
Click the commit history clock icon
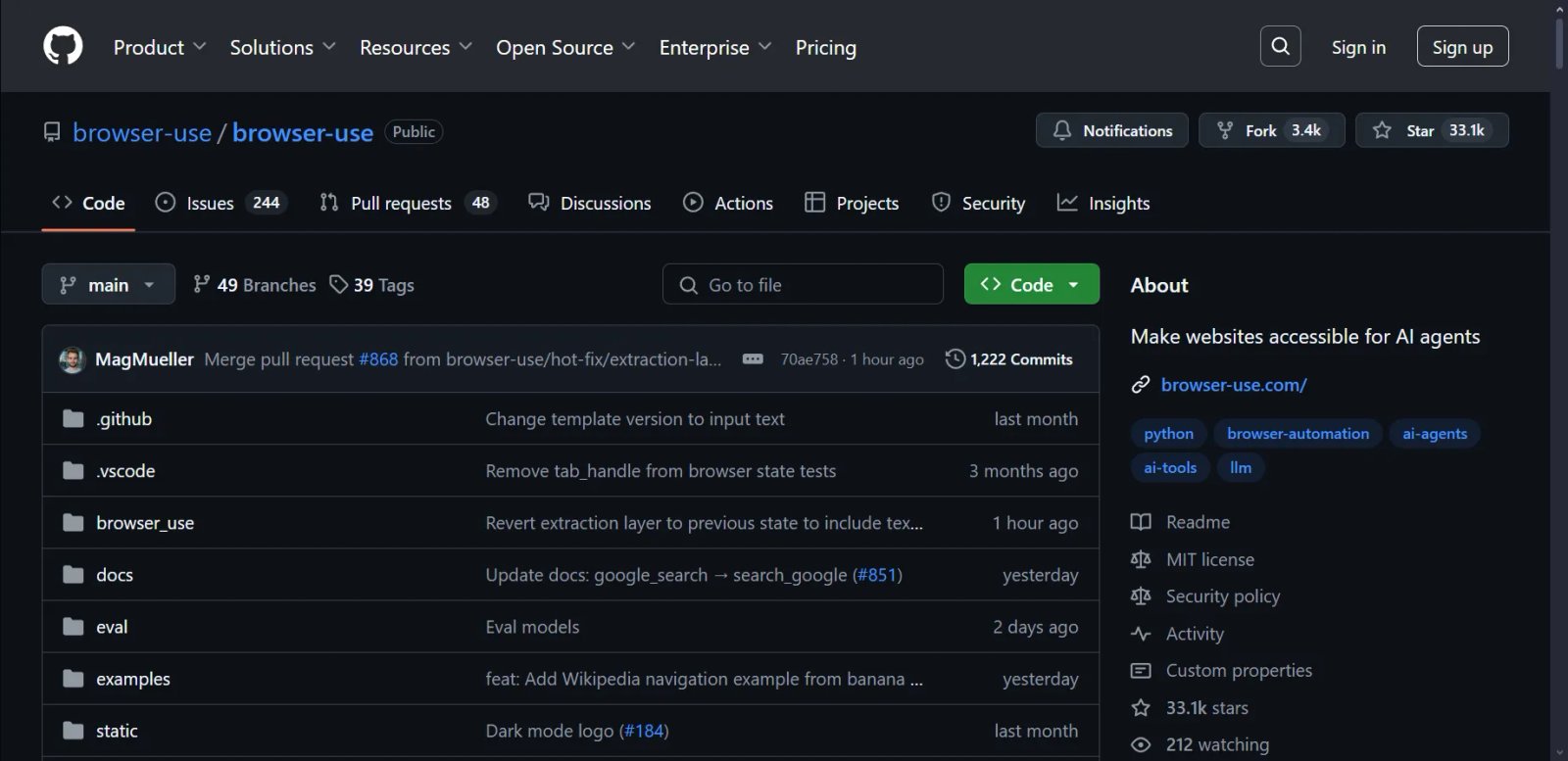(955, 359)
